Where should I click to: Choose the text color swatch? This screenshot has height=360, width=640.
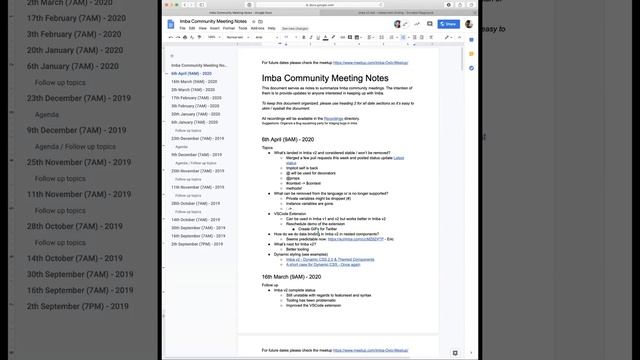[x=325, y=37]
